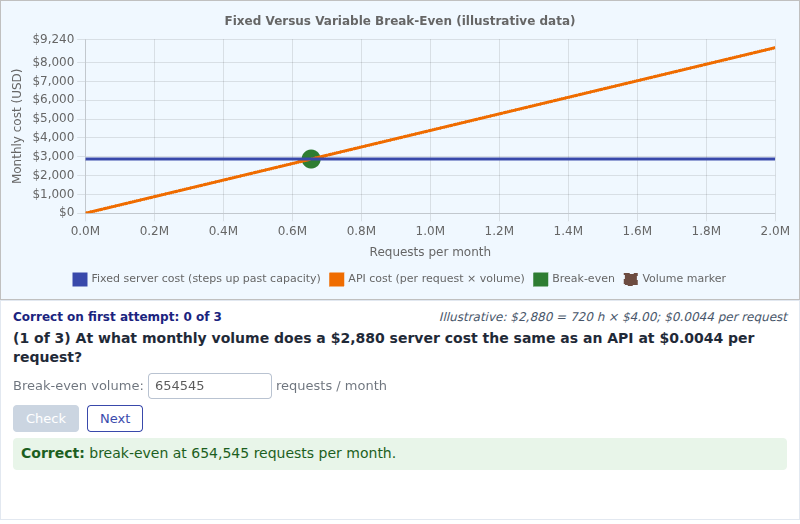Click 'Correct on first attempt: 0 of 3' text
Image resolution: width=800 pixels, height=524 pixels.
[117, 317]
